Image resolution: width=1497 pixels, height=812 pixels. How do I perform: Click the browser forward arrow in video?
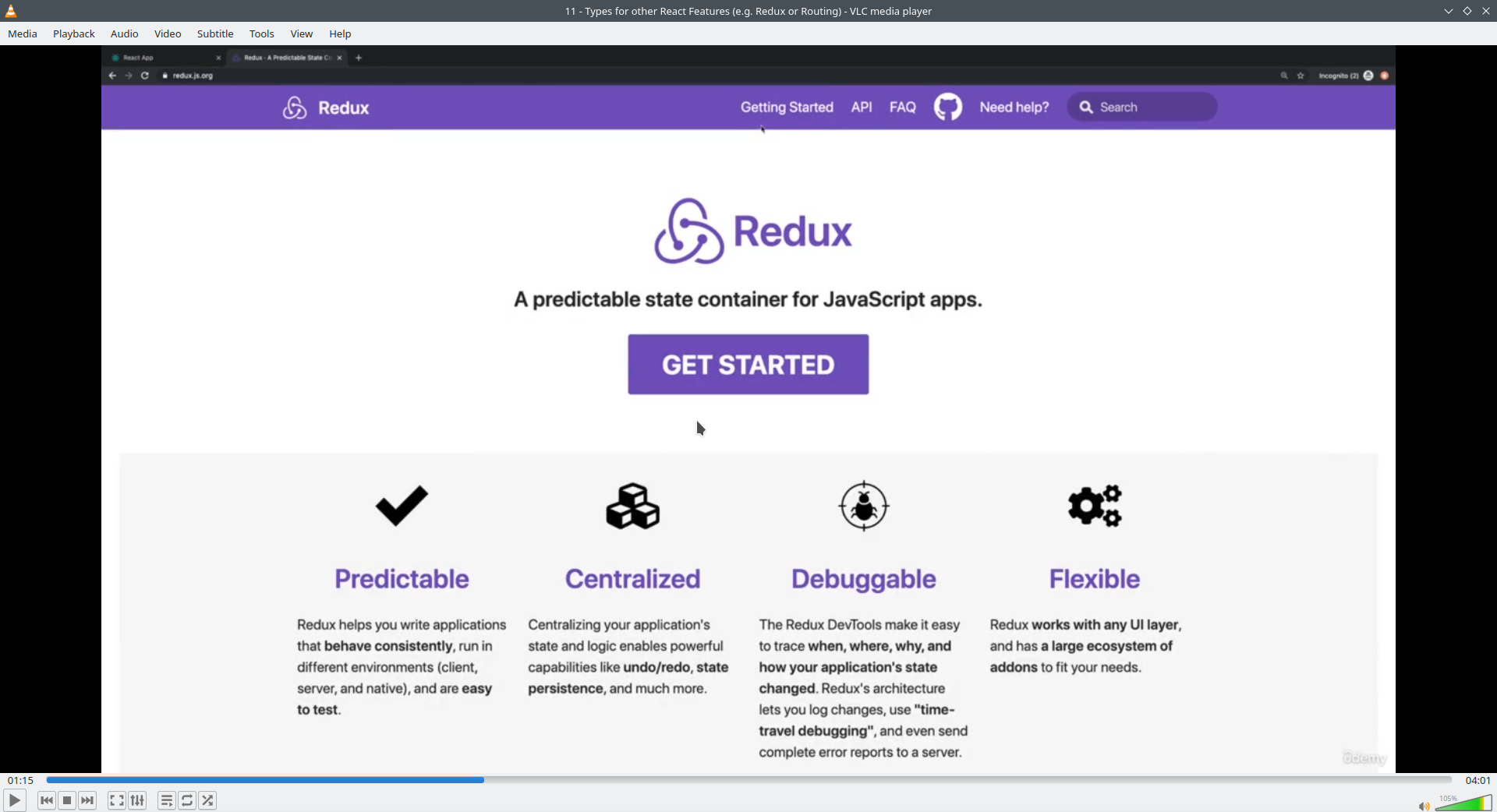[129, 76]
